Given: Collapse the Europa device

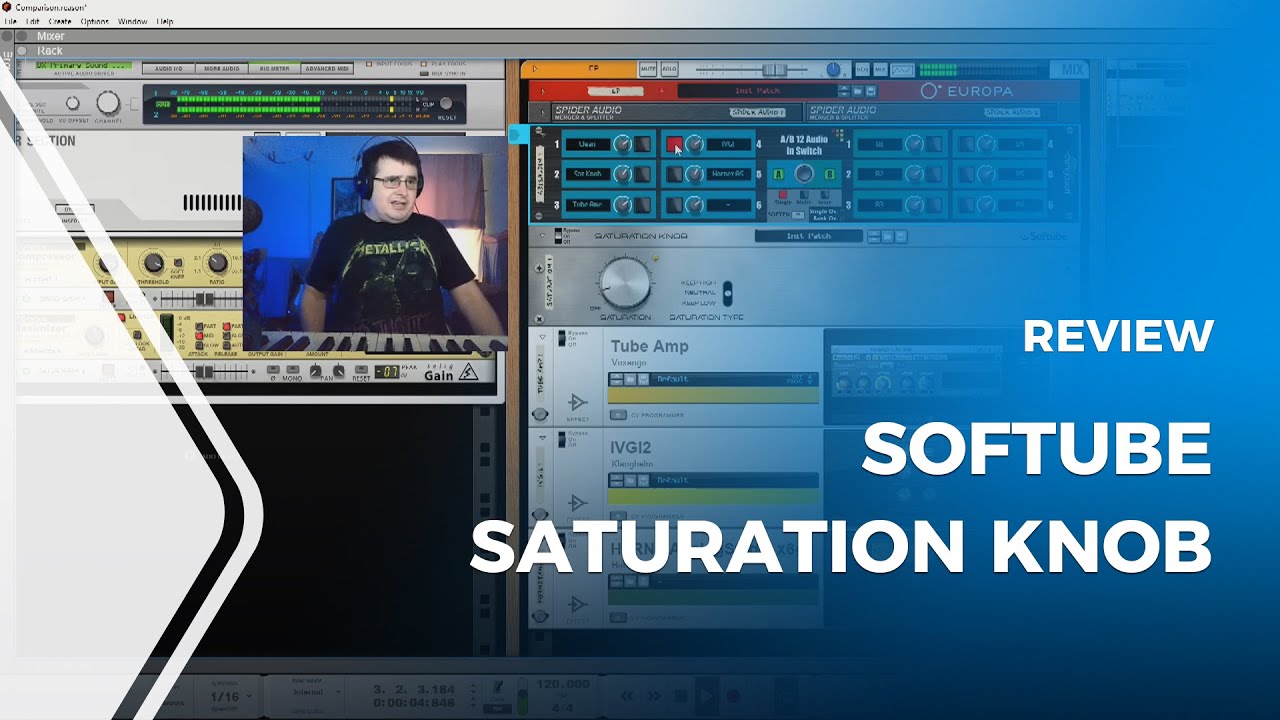Looking at the screenshot, I should 541,90.
